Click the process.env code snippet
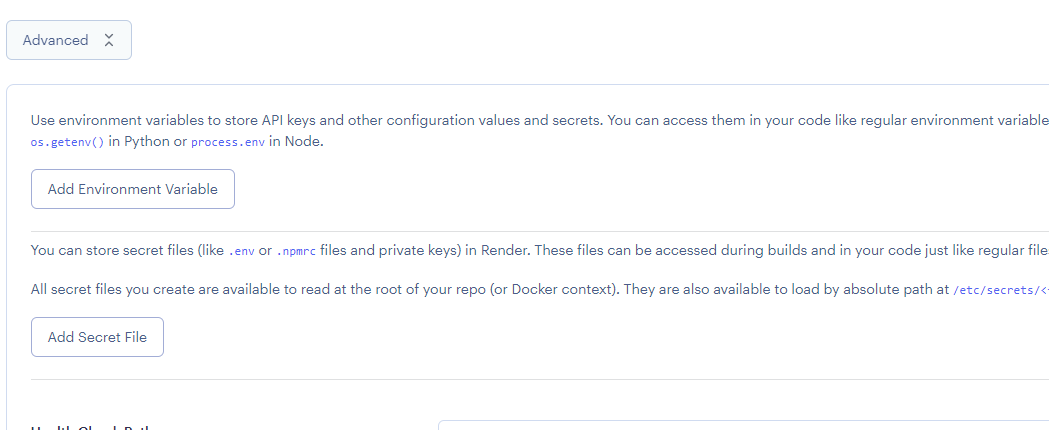 tap(228, 142)
